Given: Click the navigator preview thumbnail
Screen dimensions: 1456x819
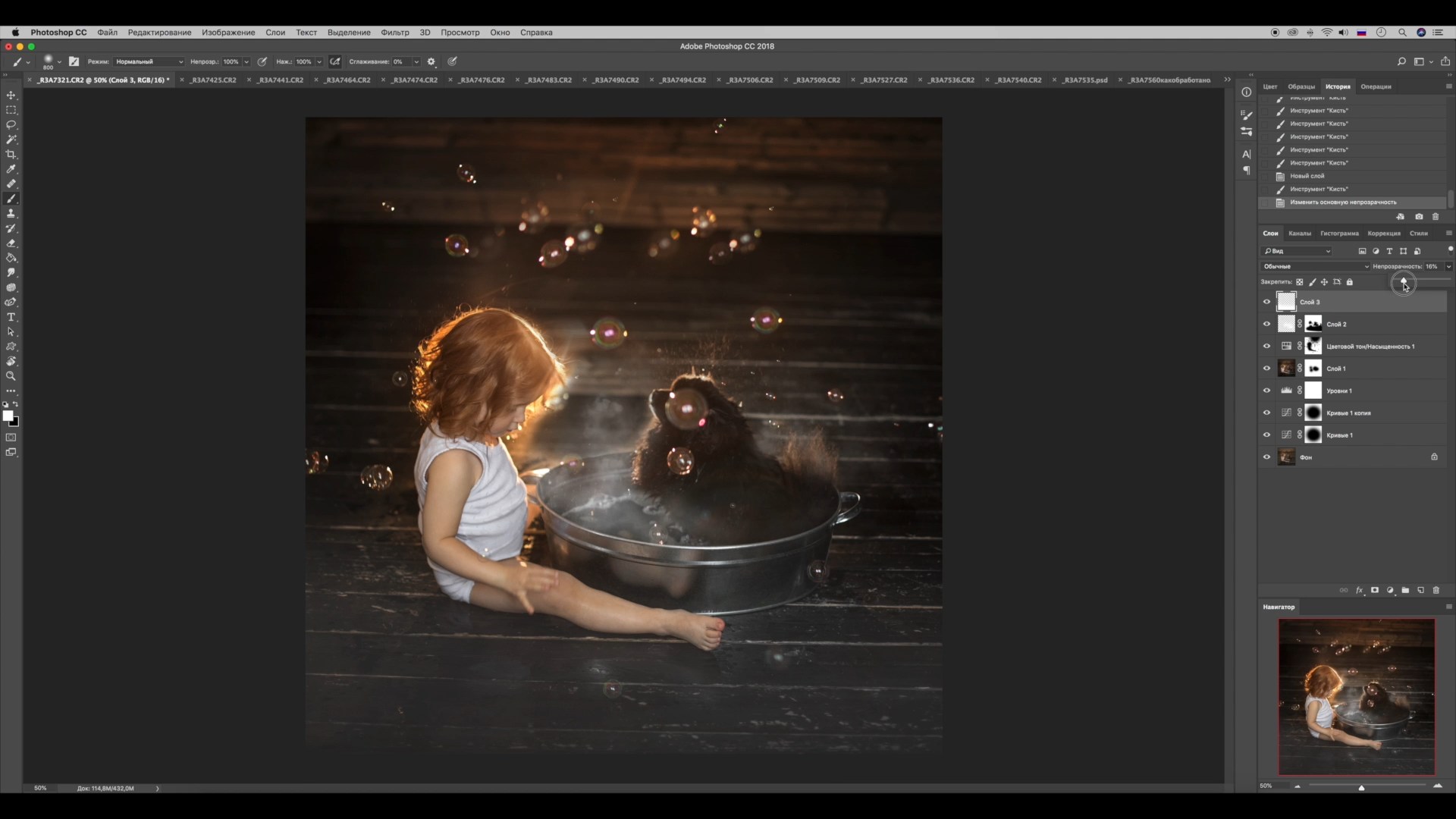Looking at the screenshot, I should [x=1356, y=696].
